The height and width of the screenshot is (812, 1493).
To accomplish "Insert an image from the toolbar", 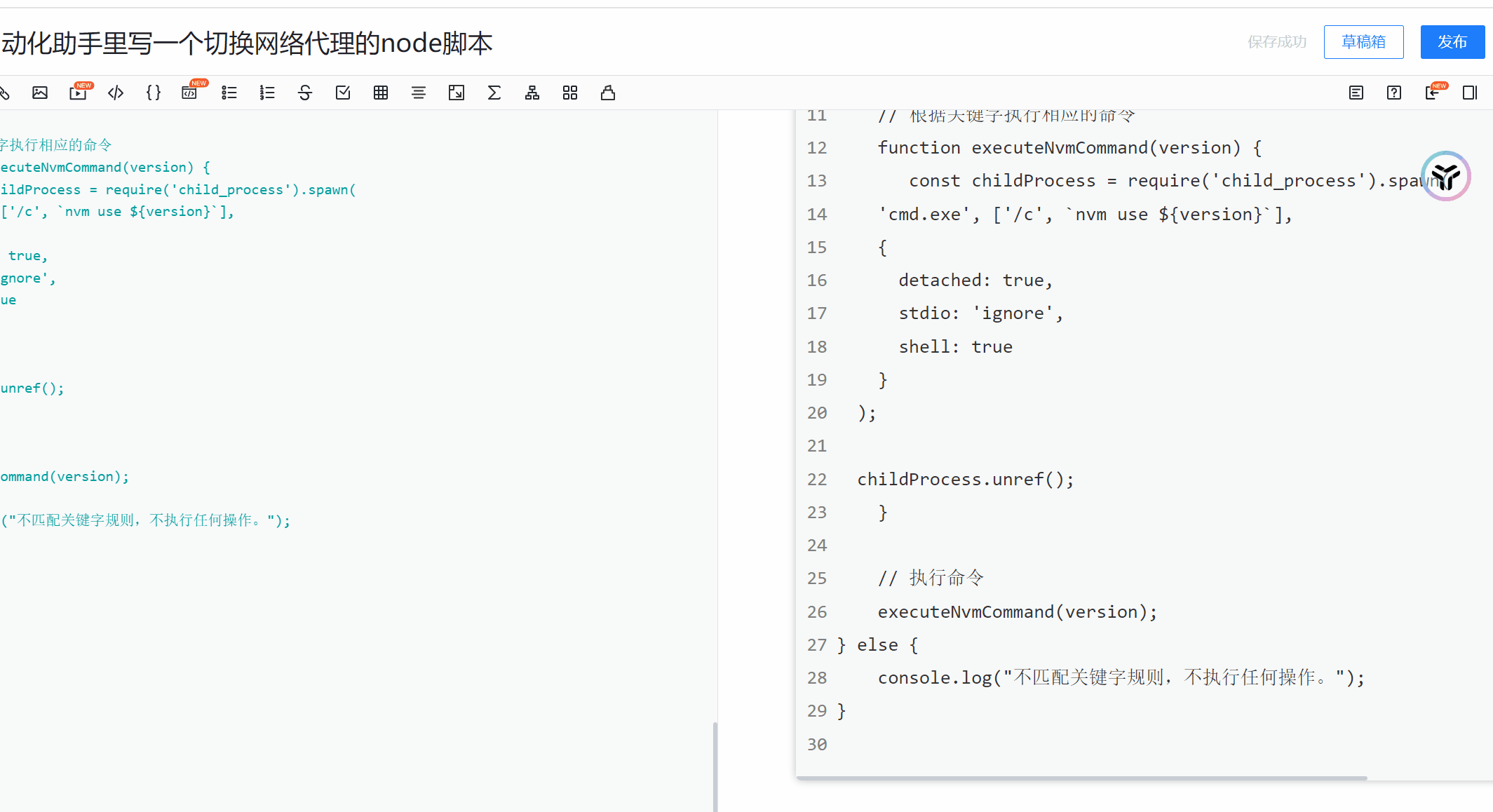I will [x=40, y=93].
